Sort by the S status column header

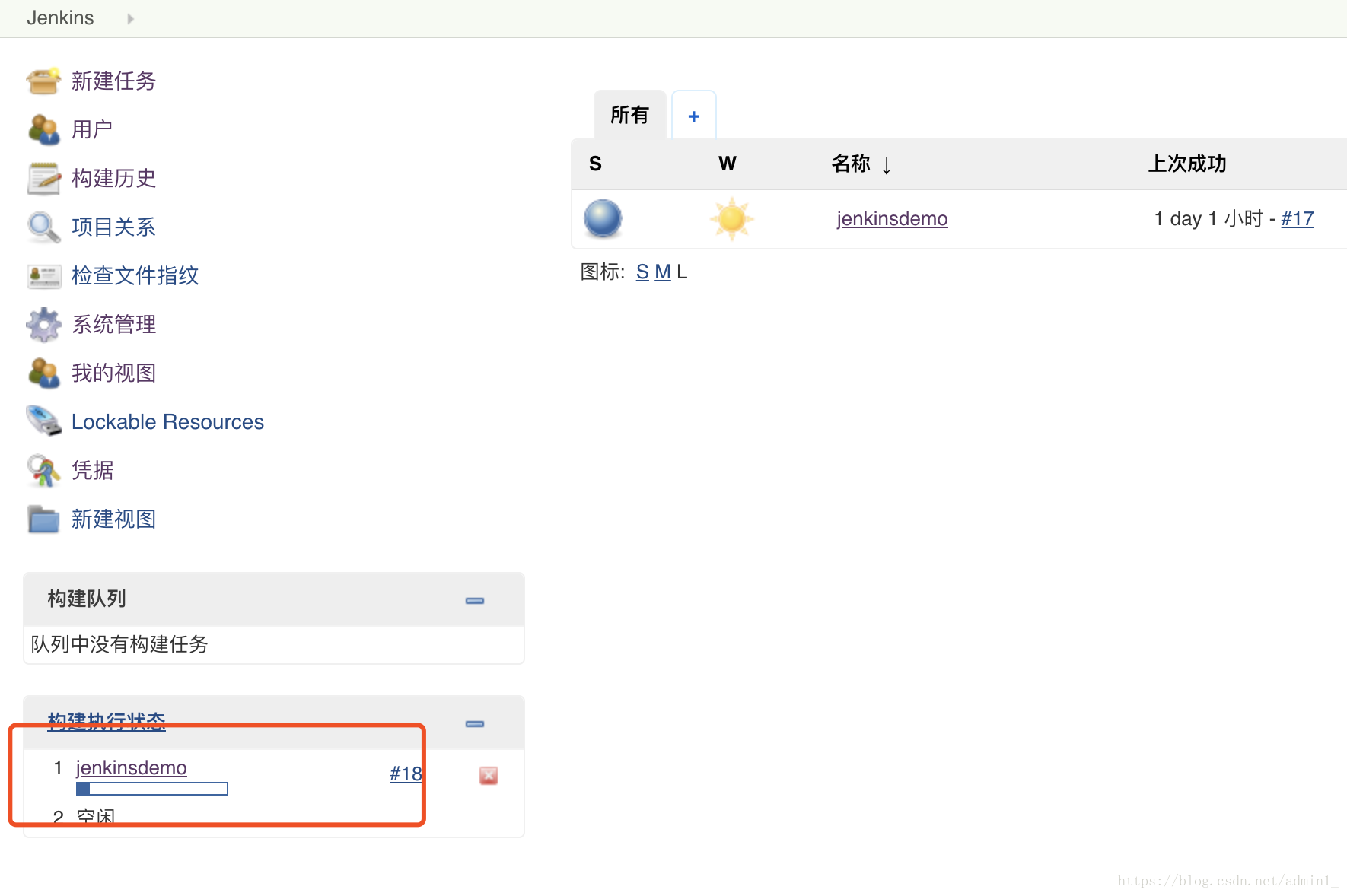(595, 164)
